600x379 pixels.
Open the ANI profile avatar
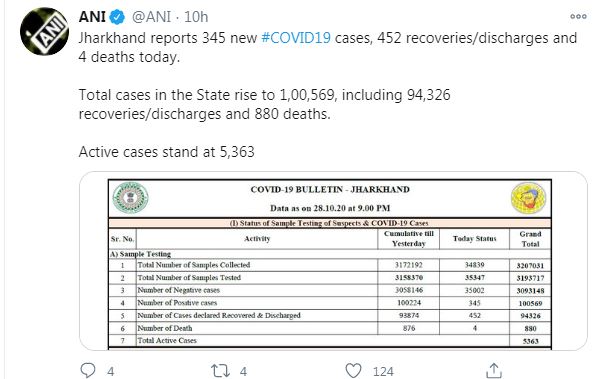44,31
